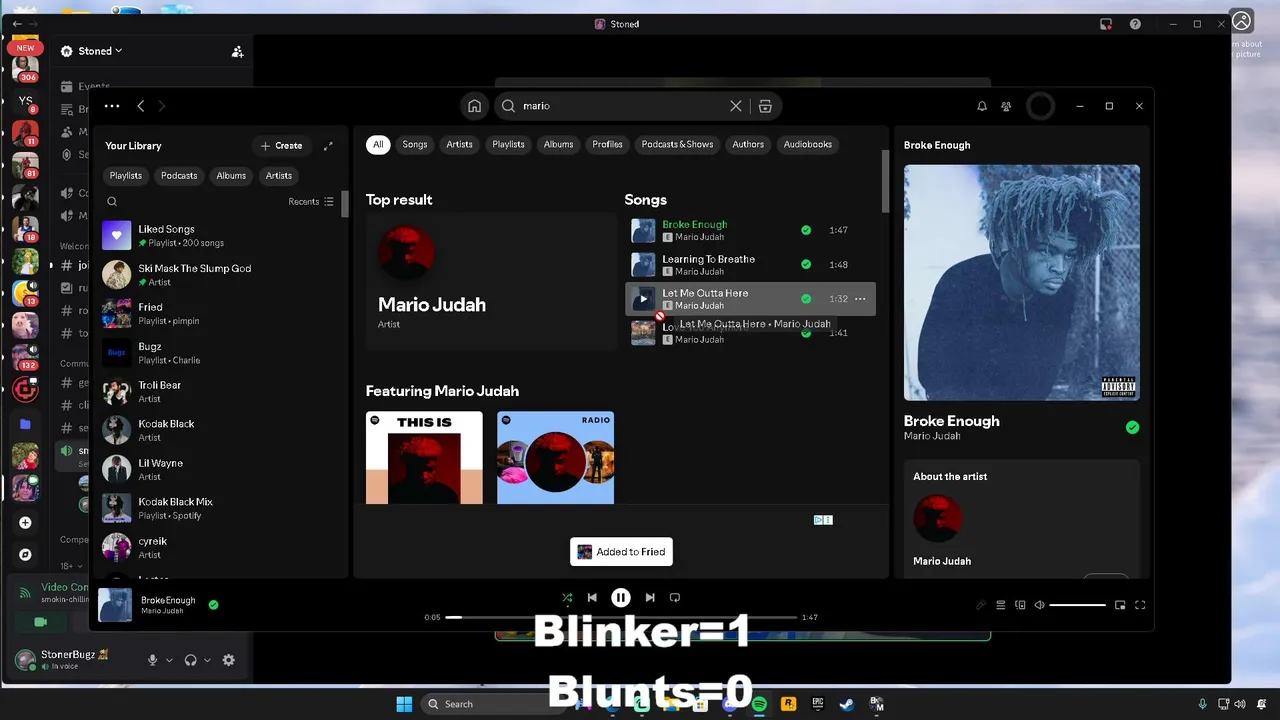1280x720 pixels.
Task: Toggle saved check in Broke Enough side panel
Action: (x=1132, y=427)
